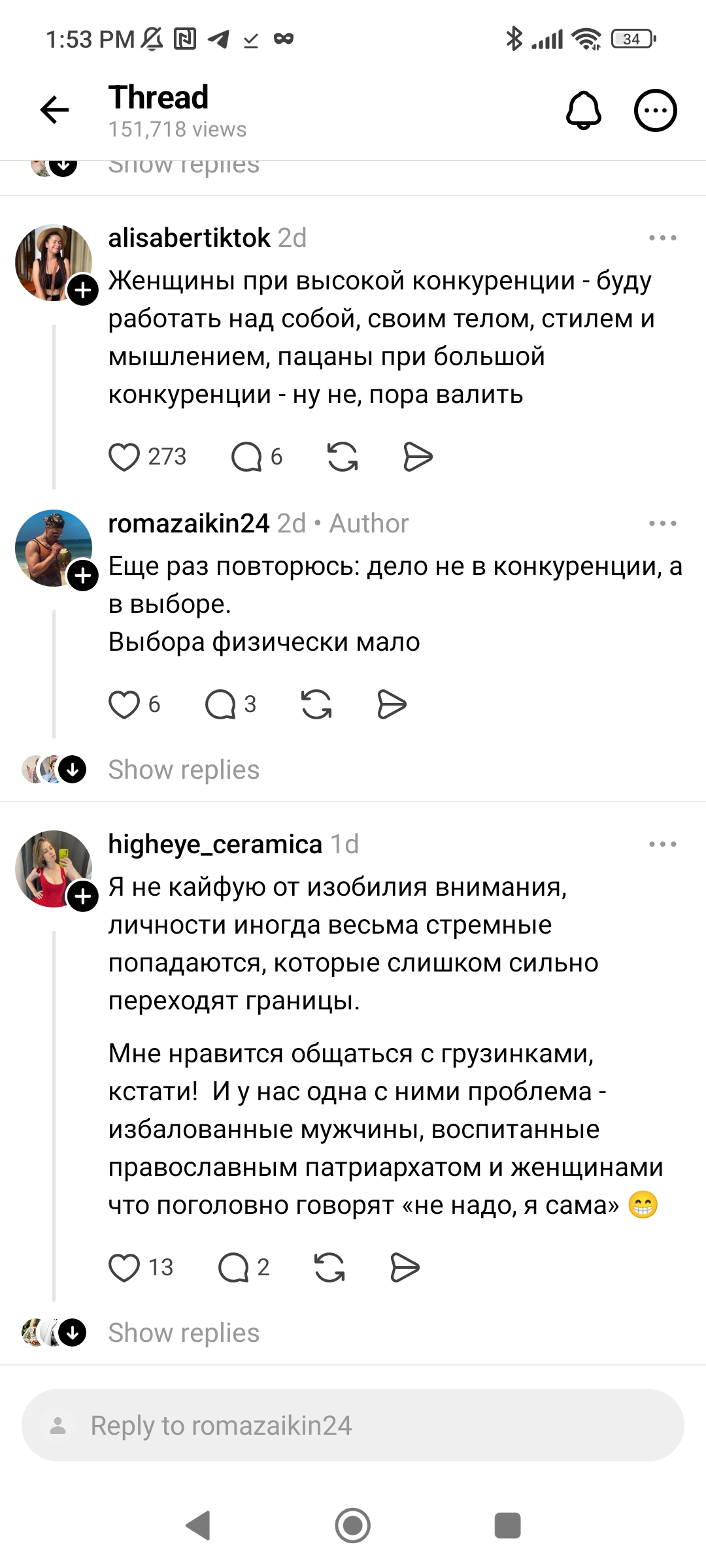Open options for higheye_ceramica's comment
Screen dimensions: 706x1568
click(x=662, y=844)
